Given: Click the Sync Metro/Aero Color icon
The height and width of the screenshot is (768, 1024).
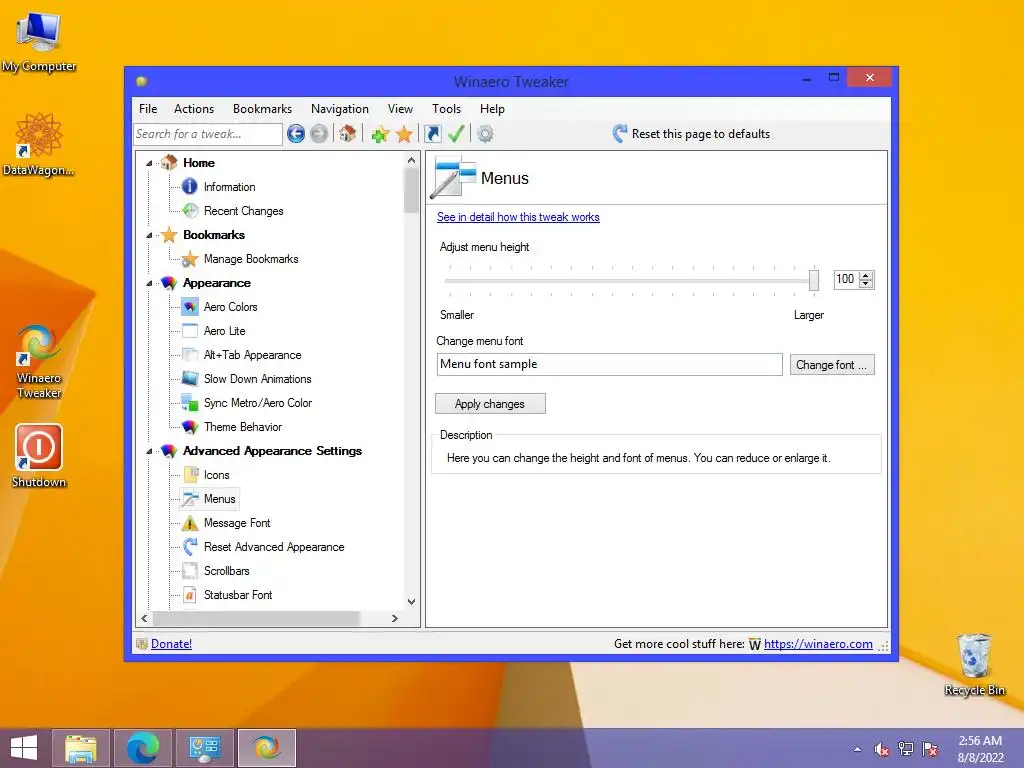Looking at the screenshot, I should click(x=190, y=403).
